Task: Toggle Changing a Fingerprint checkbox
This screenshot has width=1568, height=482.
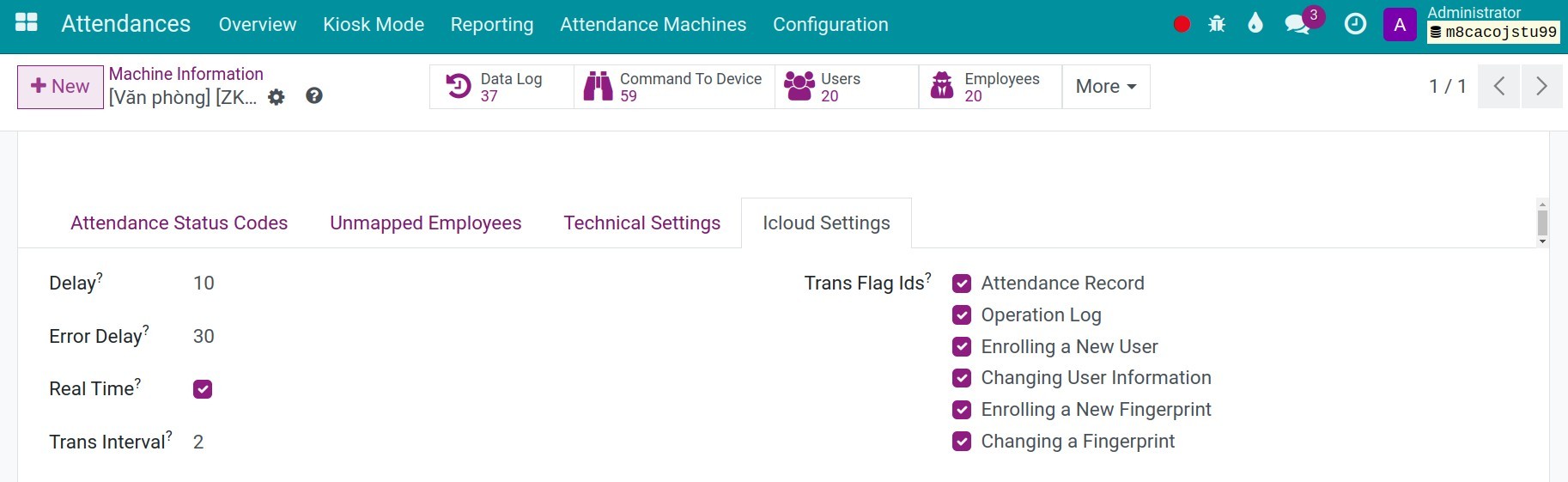Action: tap(962, 442)
